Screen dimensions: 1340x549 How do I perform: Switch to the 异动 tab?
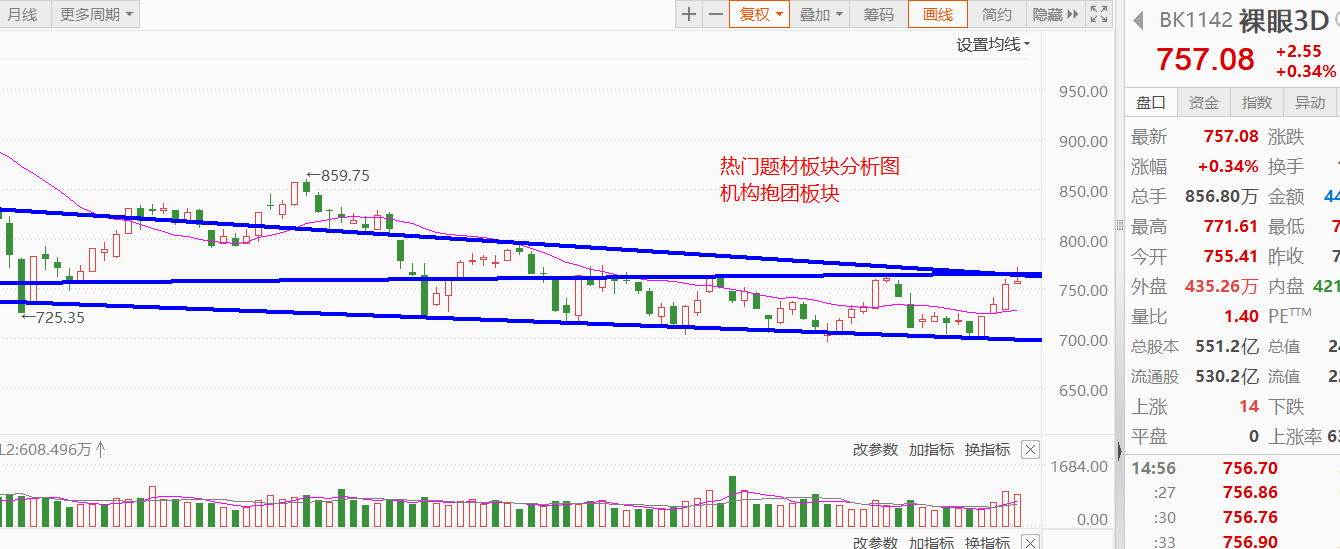click(x=1310, y=102)
